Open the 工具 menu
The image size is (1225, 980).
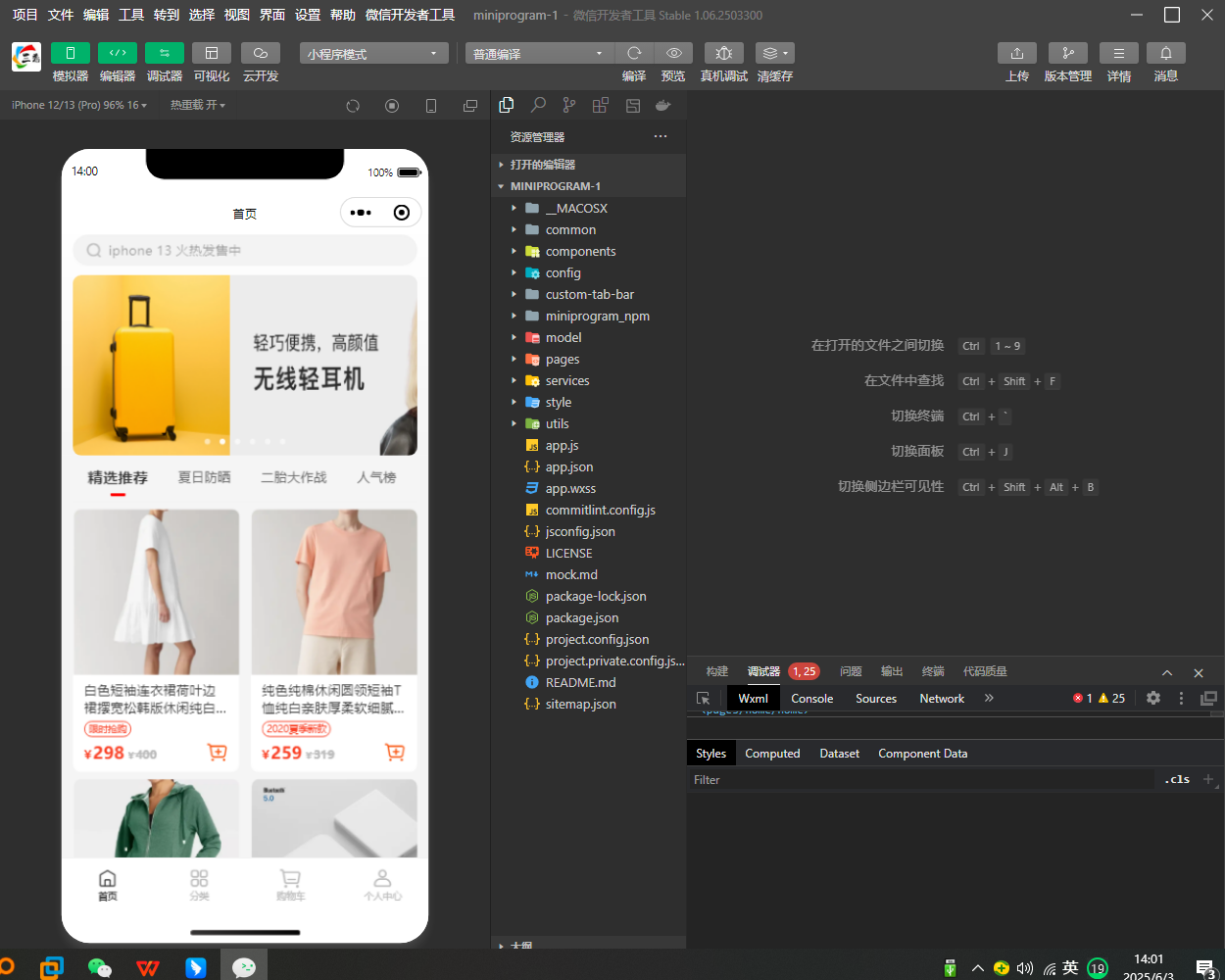(x=131, y=15)
